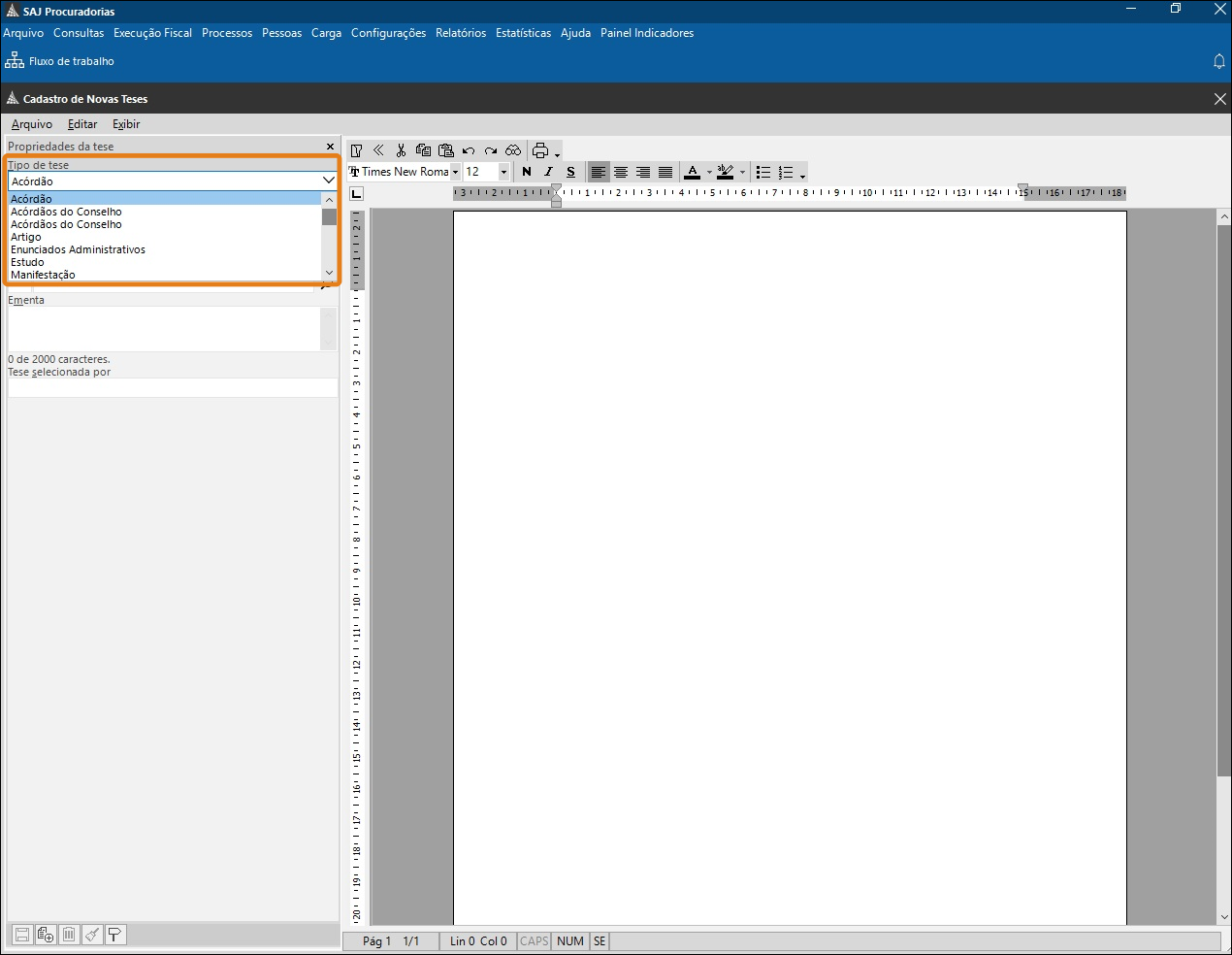This screenshot has height=955, width=1232.
Task: Open the highlight color dropdown arrow
Action: [742, 173]
